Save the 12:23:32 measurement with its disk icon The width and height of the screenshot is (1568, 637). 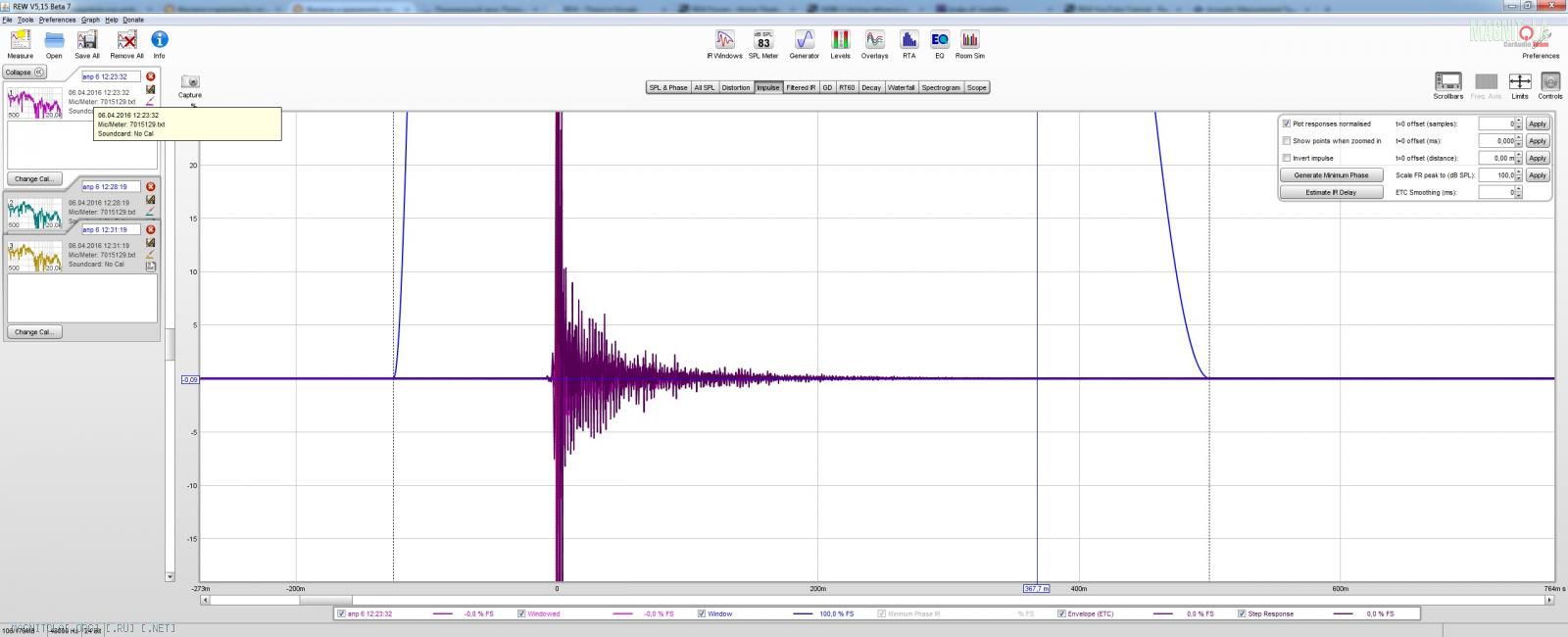point(151,89)
